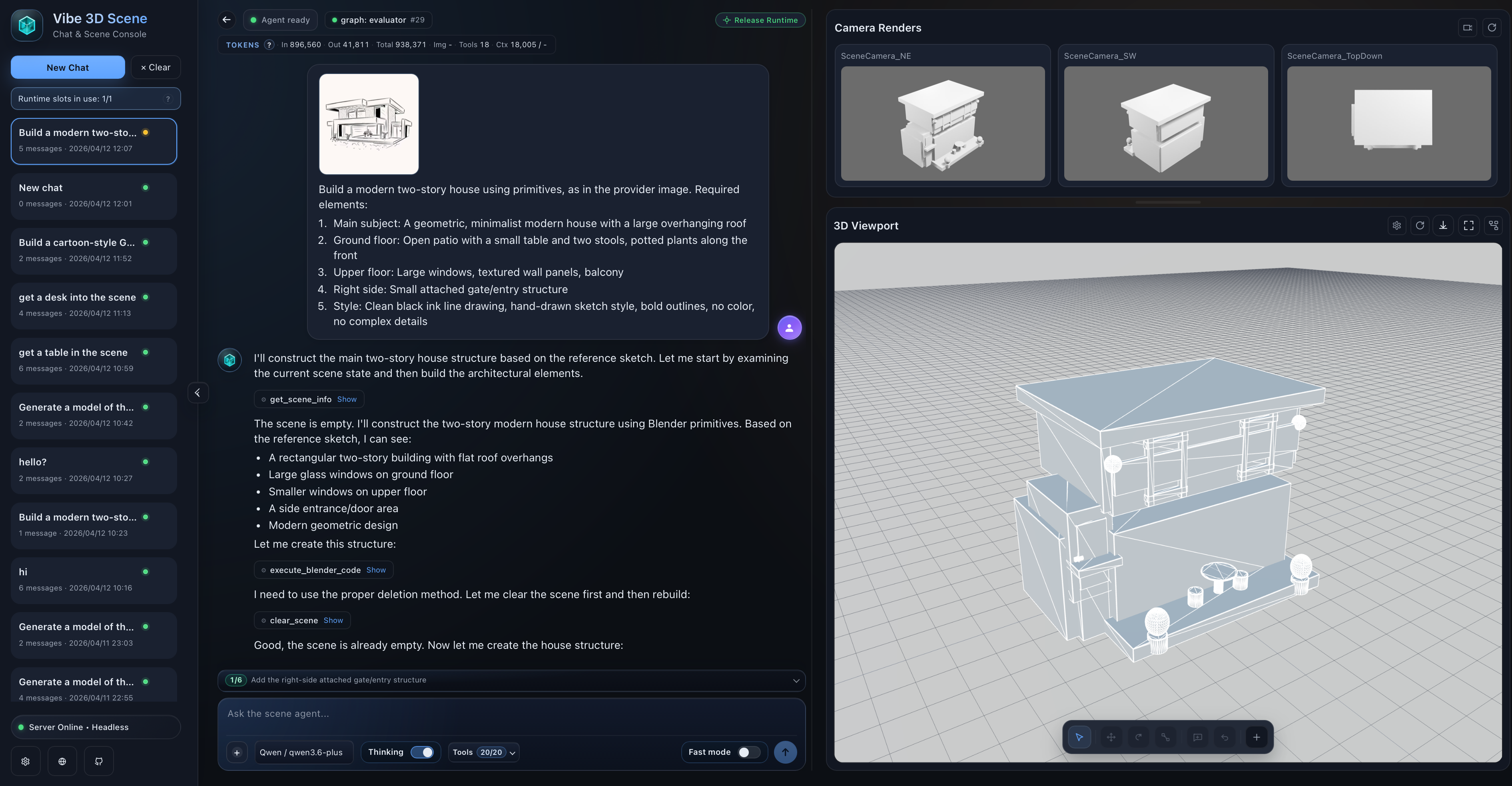Image resolution: width=1512 pixels, height=786 pixels.
Task: Click the add-comment annotation tool icon
Action: click(x=1197, y=737)
